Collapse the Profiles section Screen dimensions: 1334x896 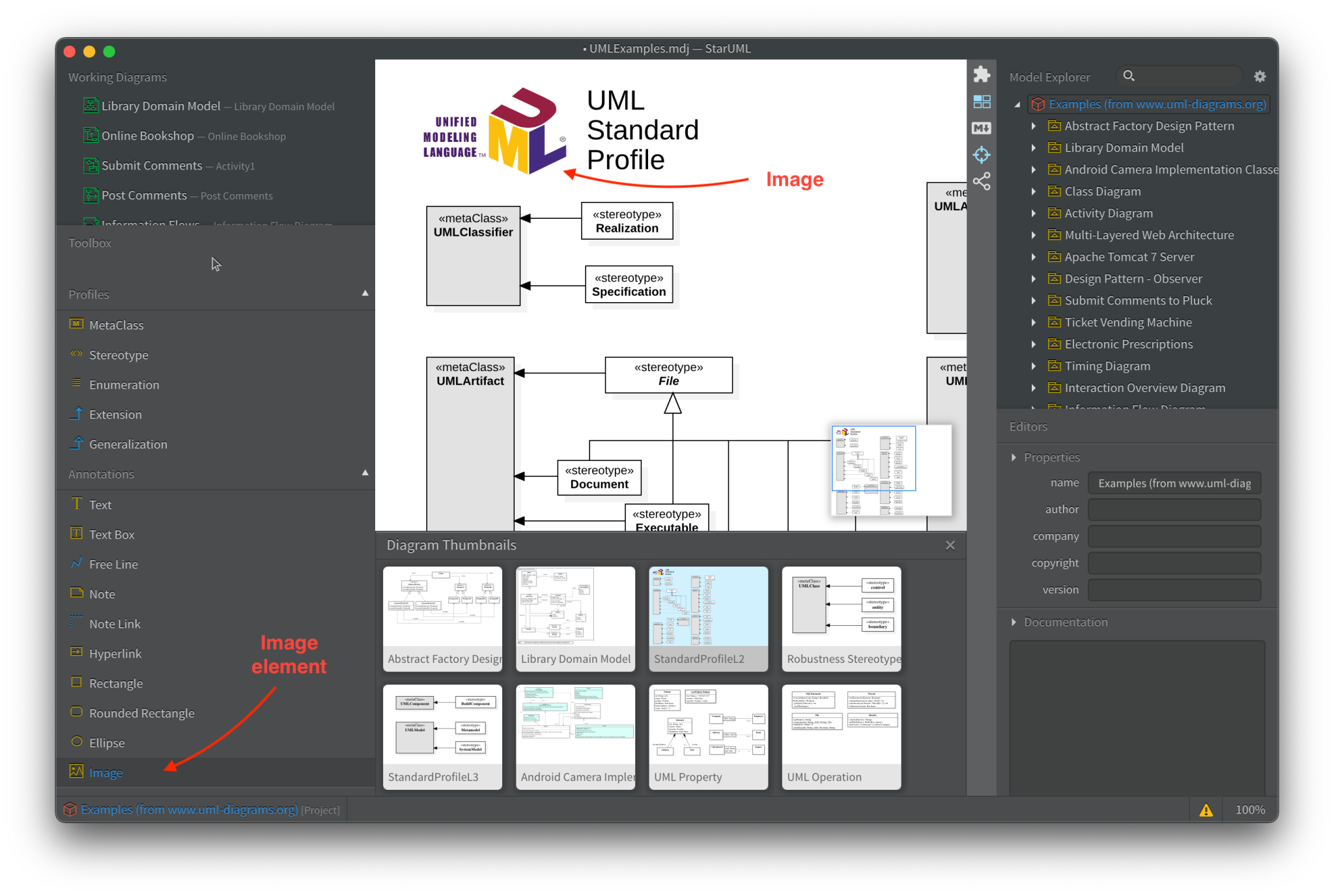[x=365, y=293]
